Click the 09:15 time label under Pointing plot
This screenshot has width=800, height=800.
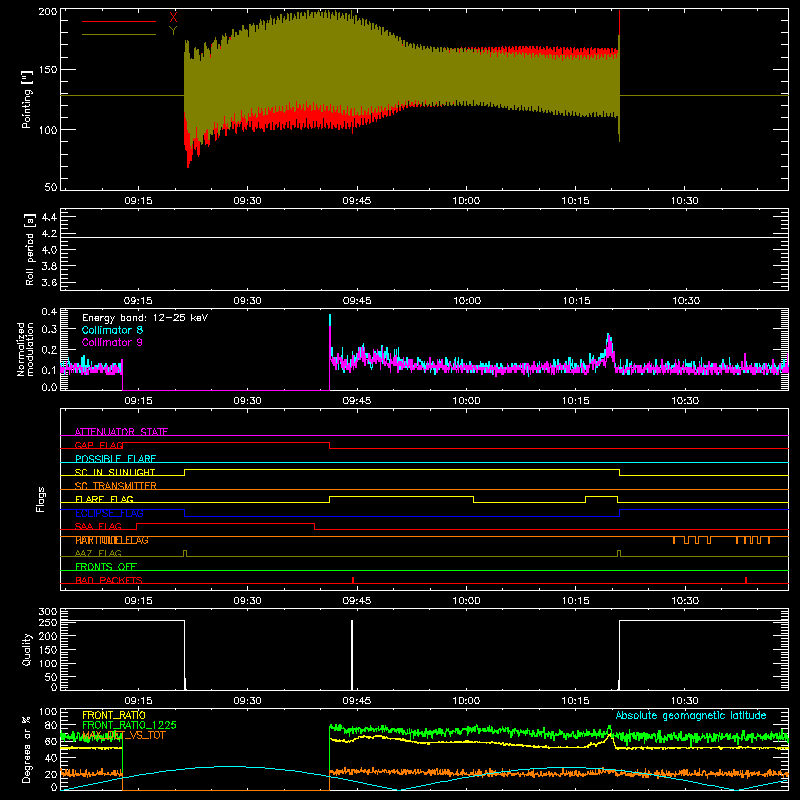click(138, 201)
